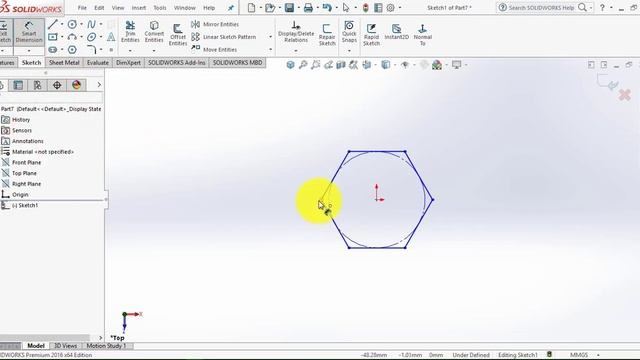
Task: Expand Trim Entities dropdown arrow
Action: point(130,51)
